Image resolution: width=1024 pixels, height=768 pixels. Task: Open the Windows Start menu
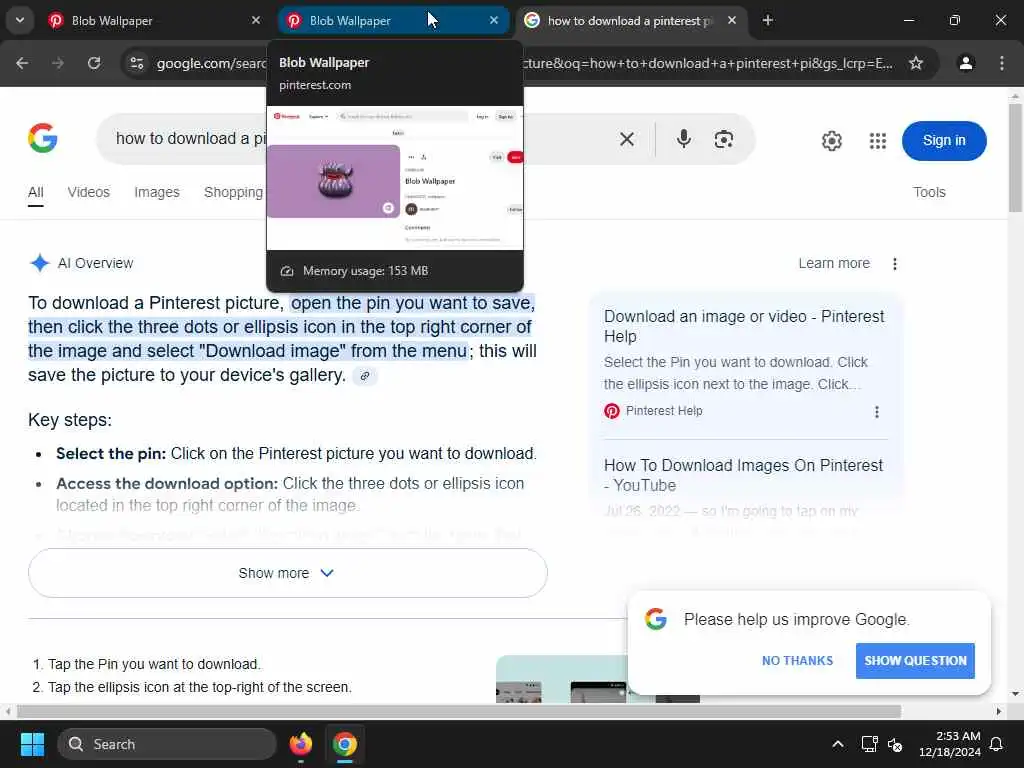coord(32,744)
